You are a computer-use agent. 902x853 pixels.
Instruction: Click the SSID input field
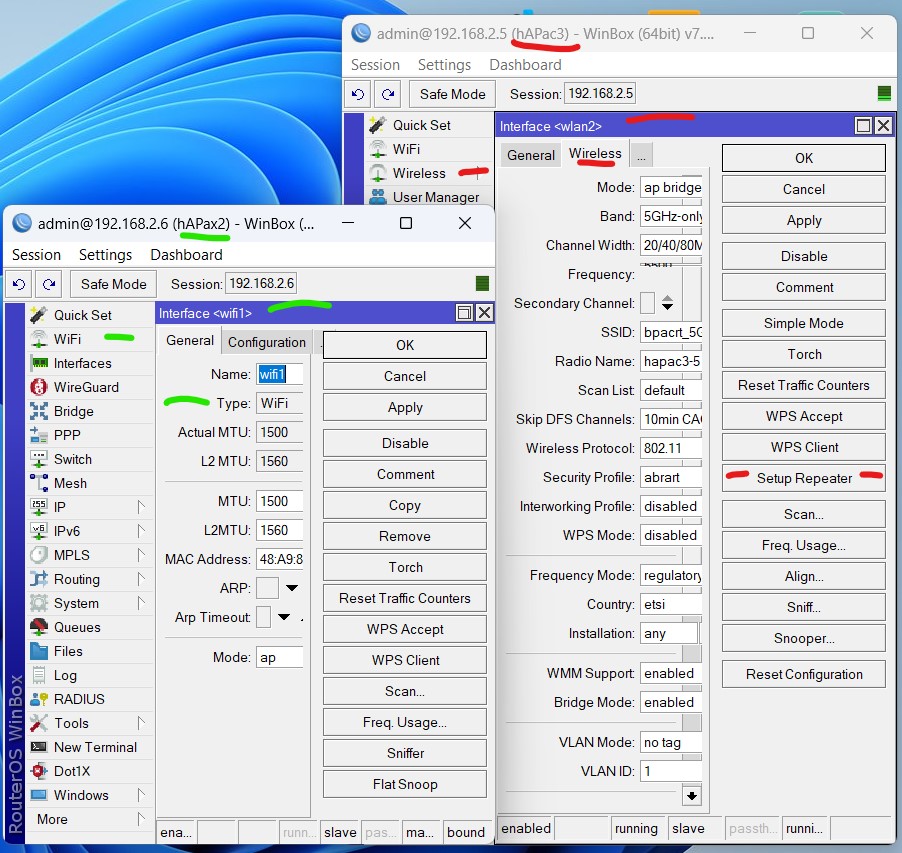(671, 332)
